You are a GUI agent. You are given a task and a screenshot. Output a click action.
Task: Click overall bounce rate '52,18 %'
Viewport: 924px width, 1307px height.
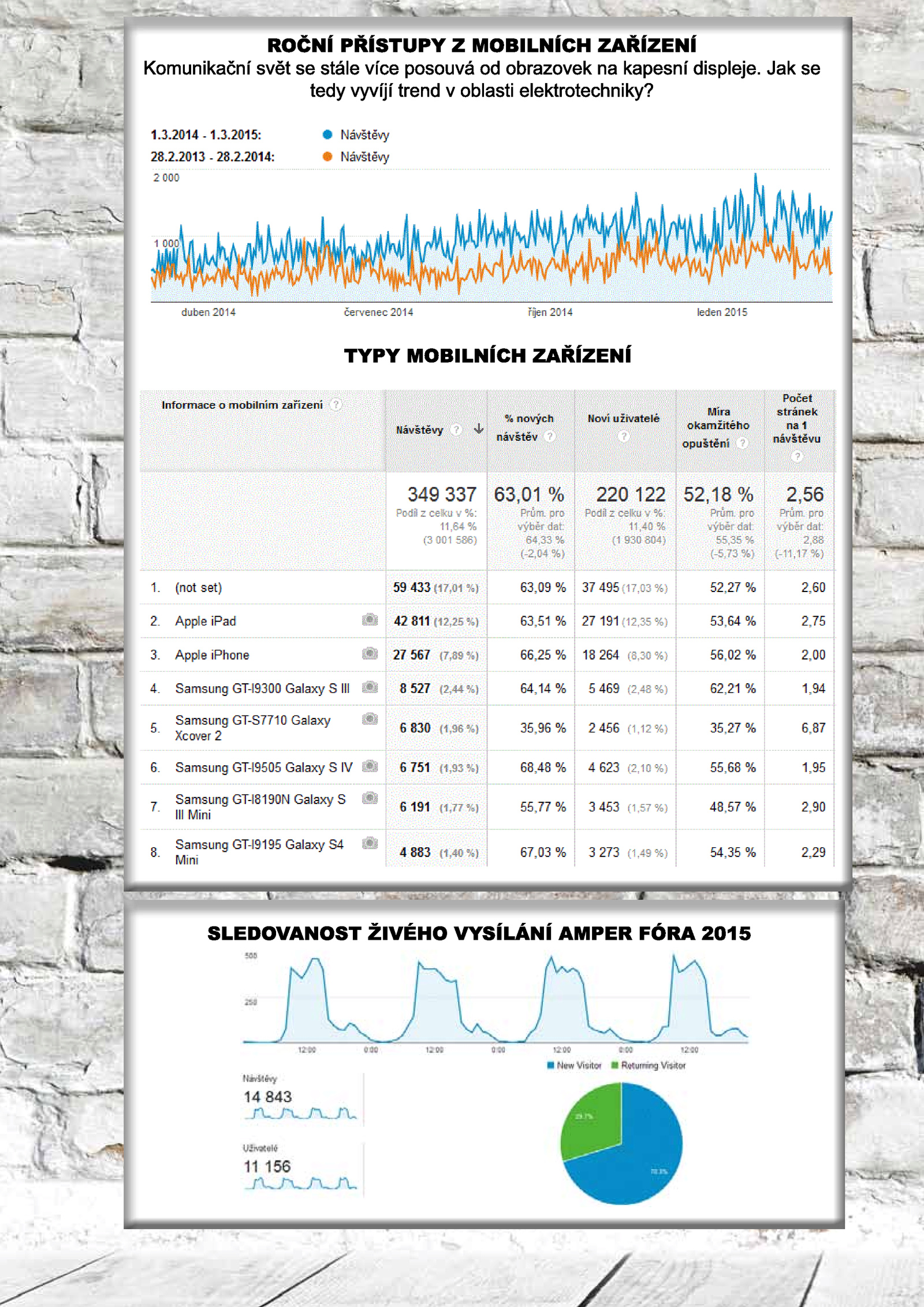[718, 494]
